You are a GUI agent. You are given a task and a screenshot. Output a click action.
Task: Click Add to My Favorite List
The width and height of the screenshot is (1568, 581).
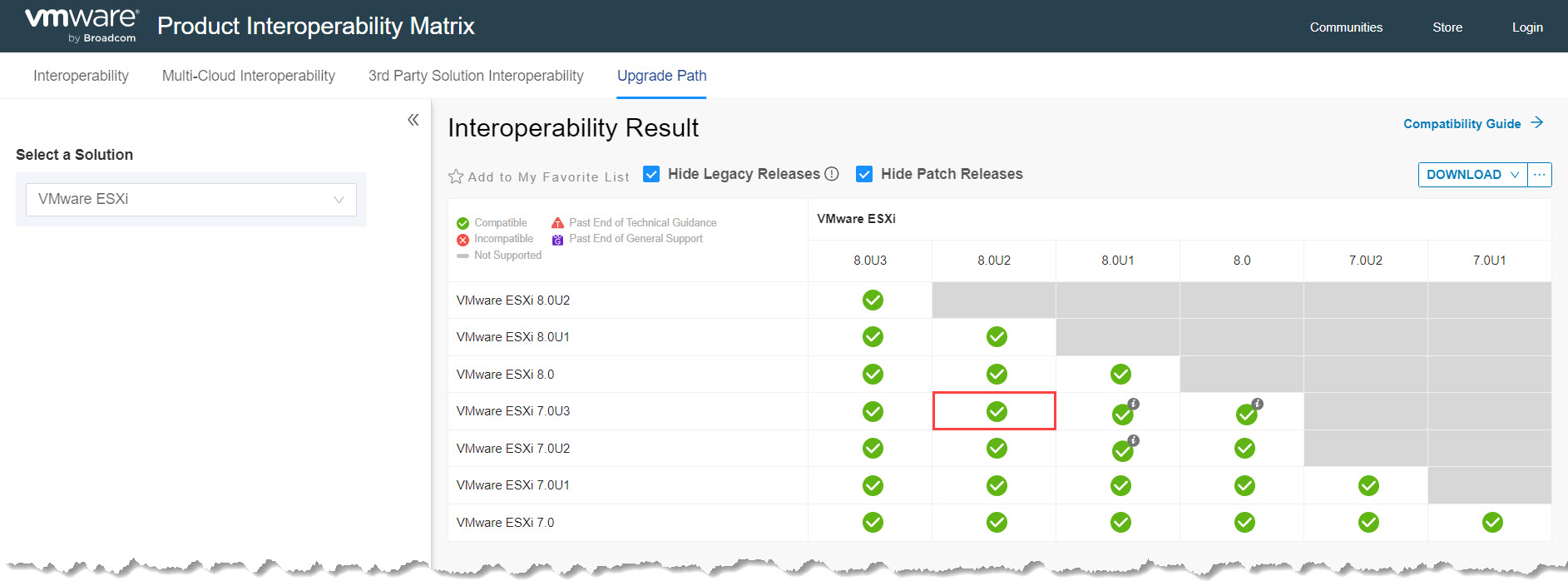pyautogui.click(x=548, y=177)
